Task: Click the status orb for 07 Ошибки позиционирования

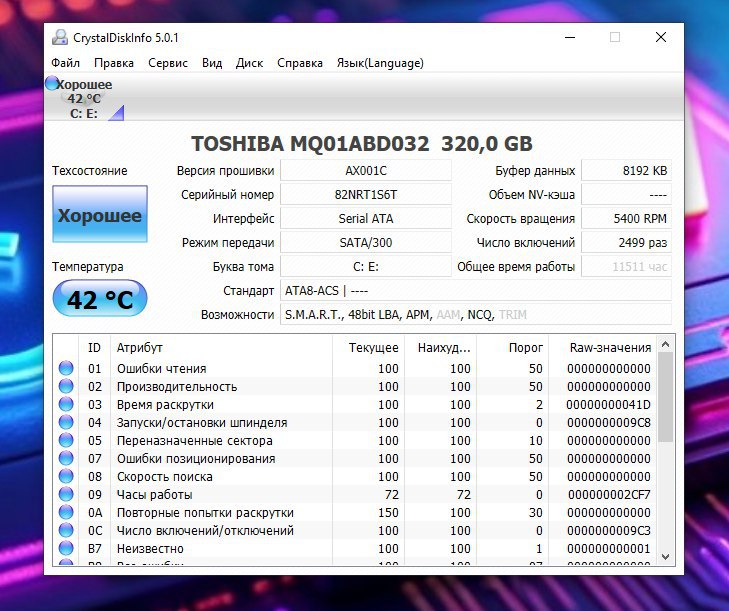Action: (66, 458)
